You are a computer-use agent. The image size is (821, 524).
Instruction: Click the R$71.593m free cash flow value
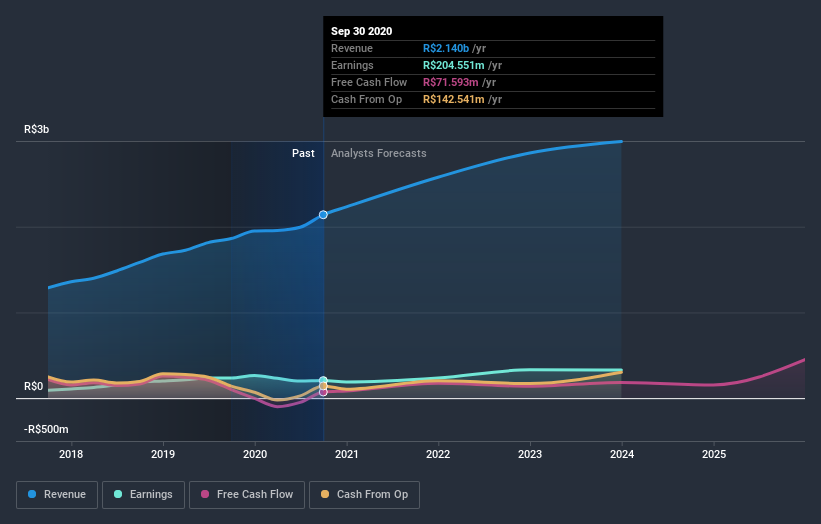(451, 82)
